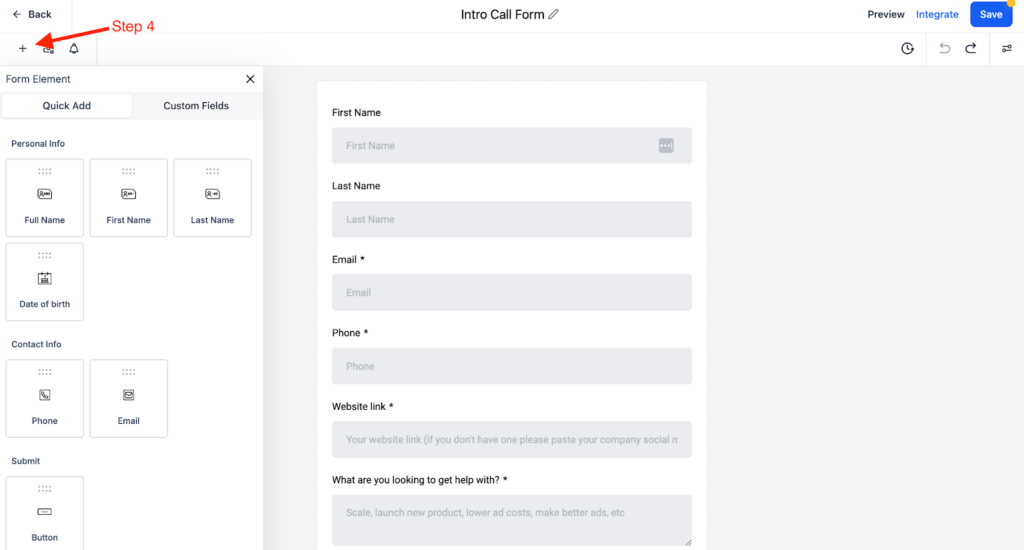Select the Quick Add tab

click(x=67, y=106)
